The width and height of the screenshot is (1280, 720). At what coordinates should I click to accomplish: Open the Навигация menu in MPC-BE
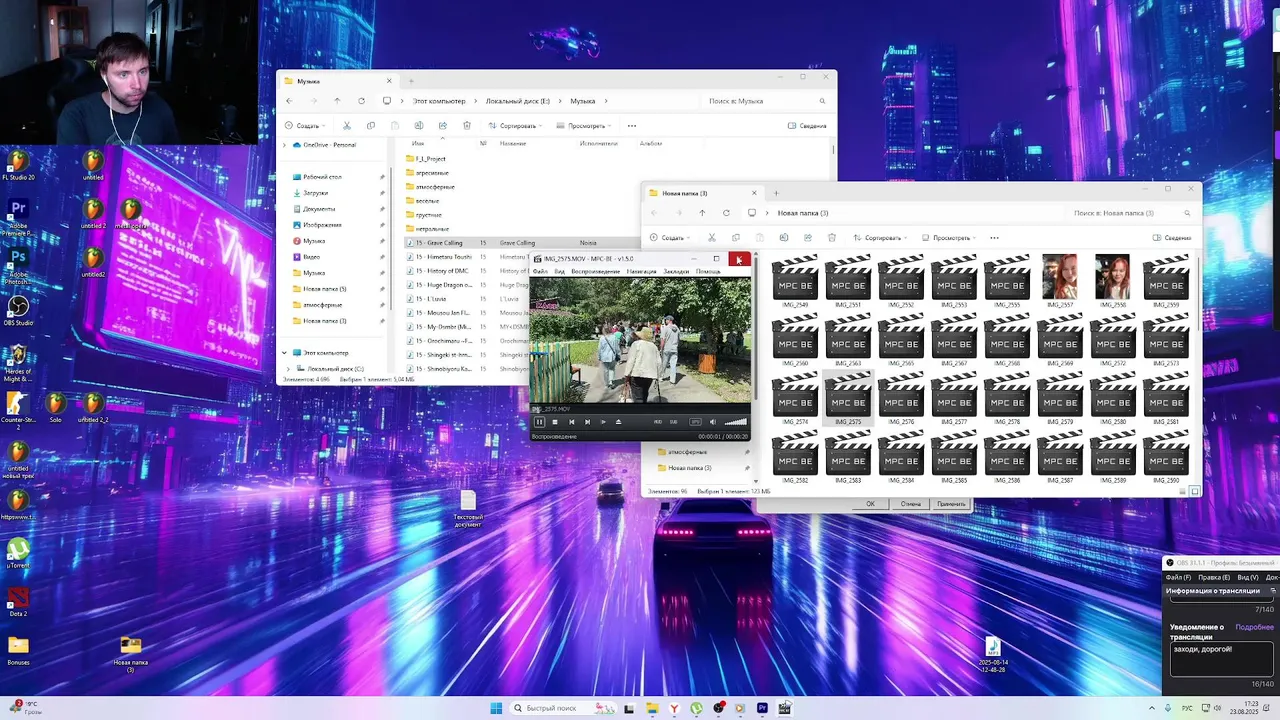point(641,271)
